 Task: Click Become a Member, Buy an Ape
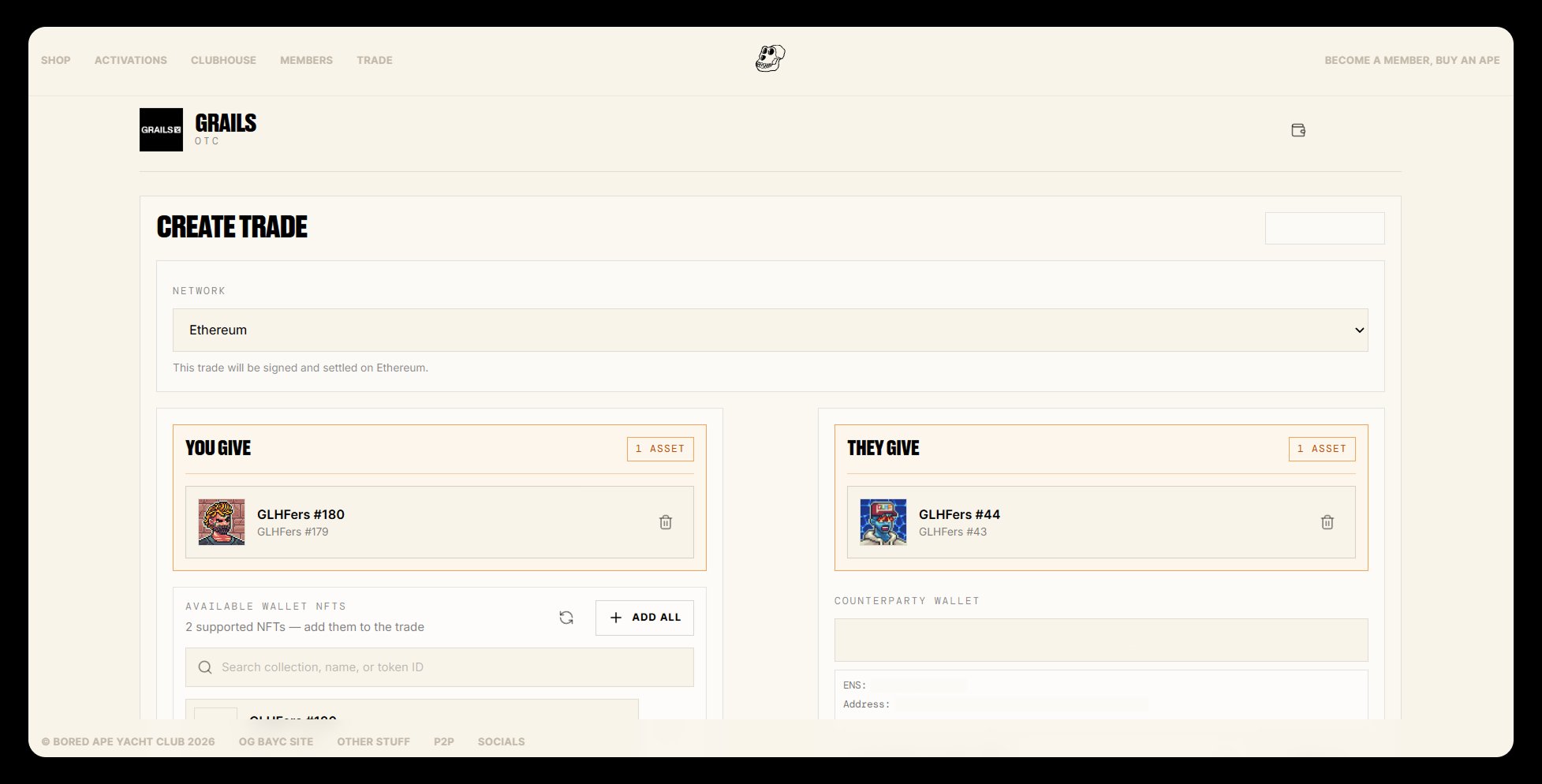click(1412, 60)
